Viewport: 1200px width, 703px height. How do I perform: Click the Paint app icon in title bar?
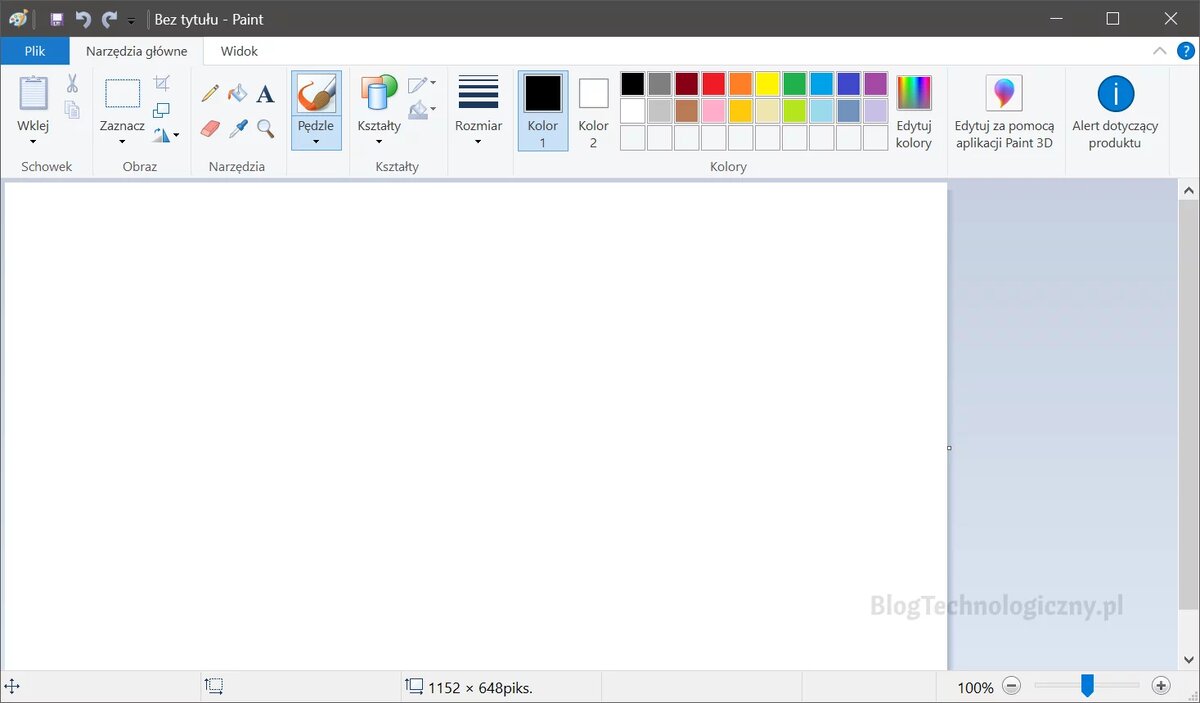18,19
